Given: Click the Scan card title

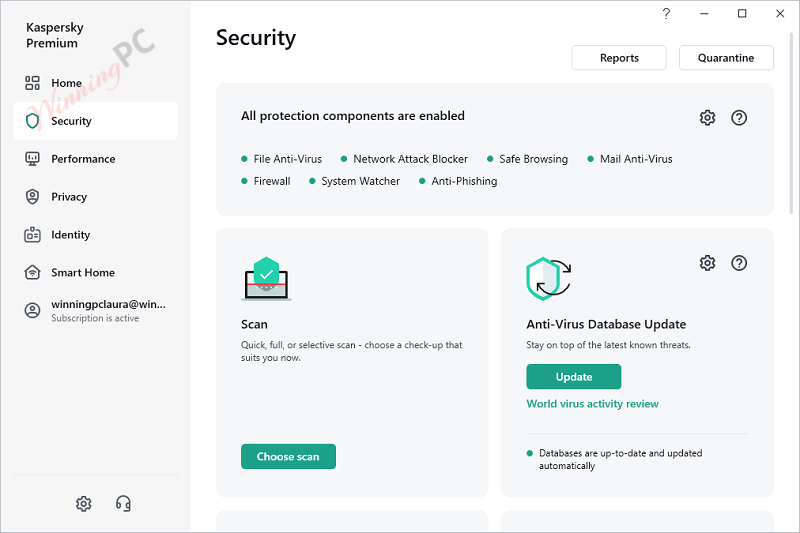Looking at the screenshot, I should pyautogui.click(x=254, y=324).
